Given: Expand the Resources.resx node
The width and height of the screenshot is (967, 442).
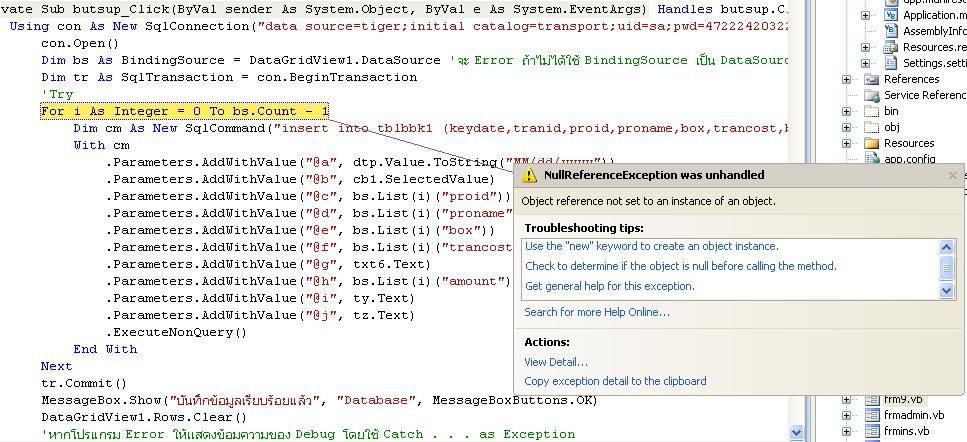Looking at the screenshot, I should 866,47.
